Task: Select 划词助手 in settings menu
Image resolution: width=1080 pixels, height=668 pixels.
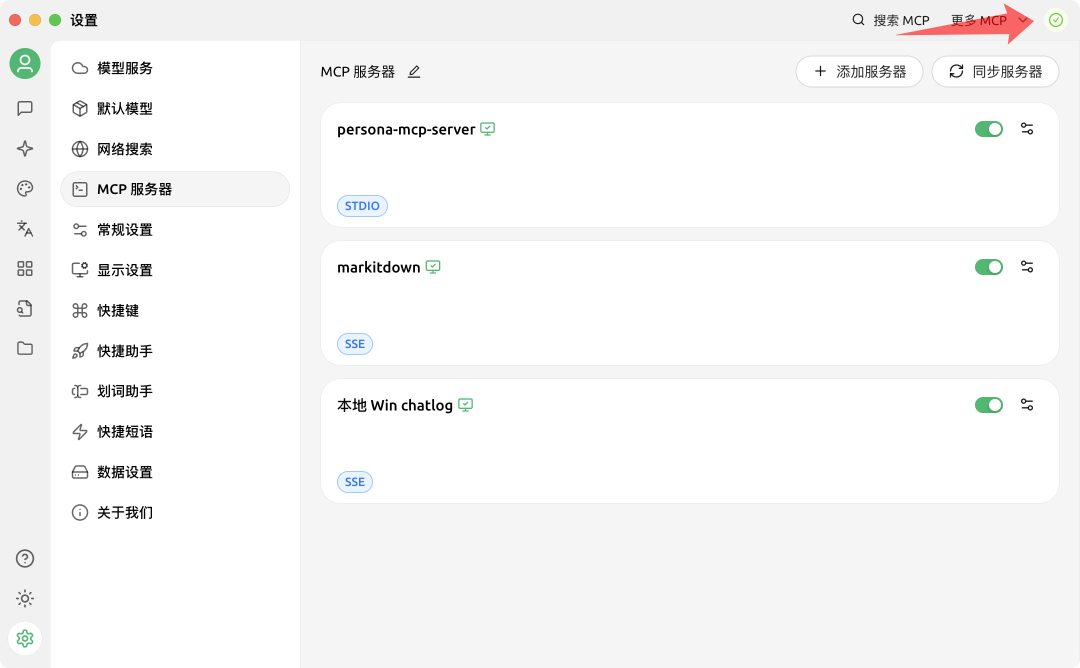Action: [x=175, y=391]
